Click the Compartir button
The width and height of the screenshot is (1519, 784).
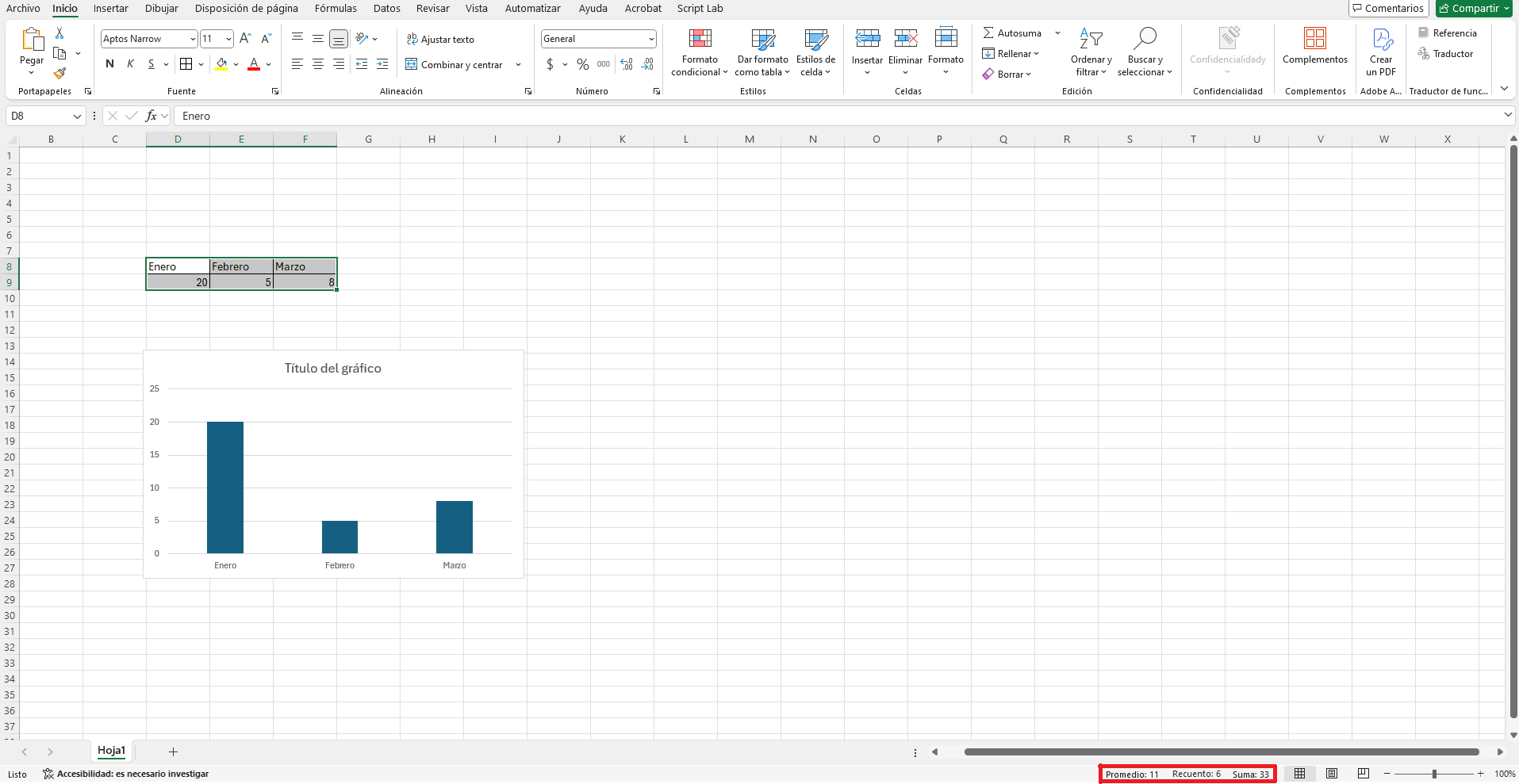point(1474,9)
